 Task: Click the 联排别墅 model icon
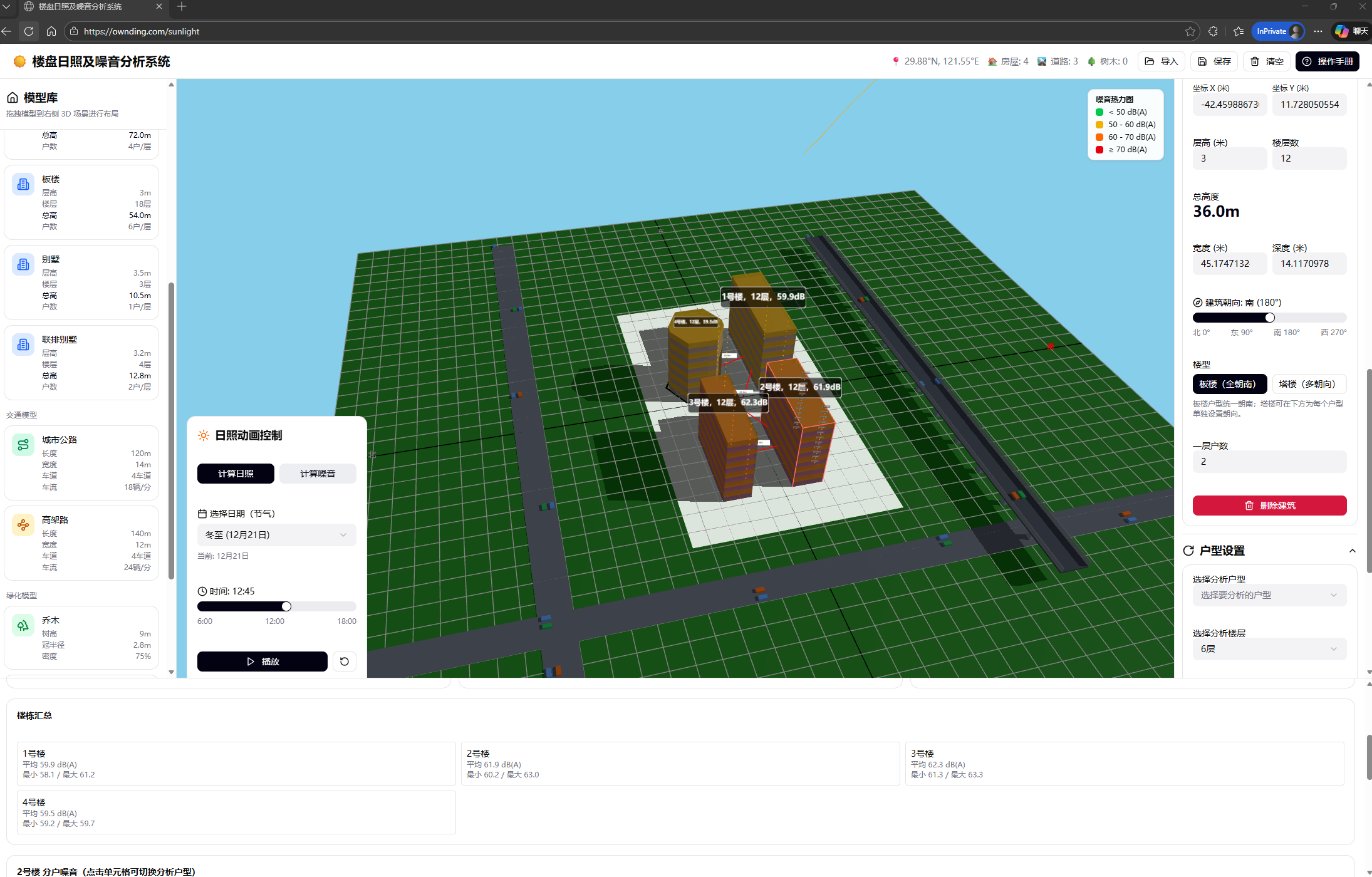pos(23,345)
